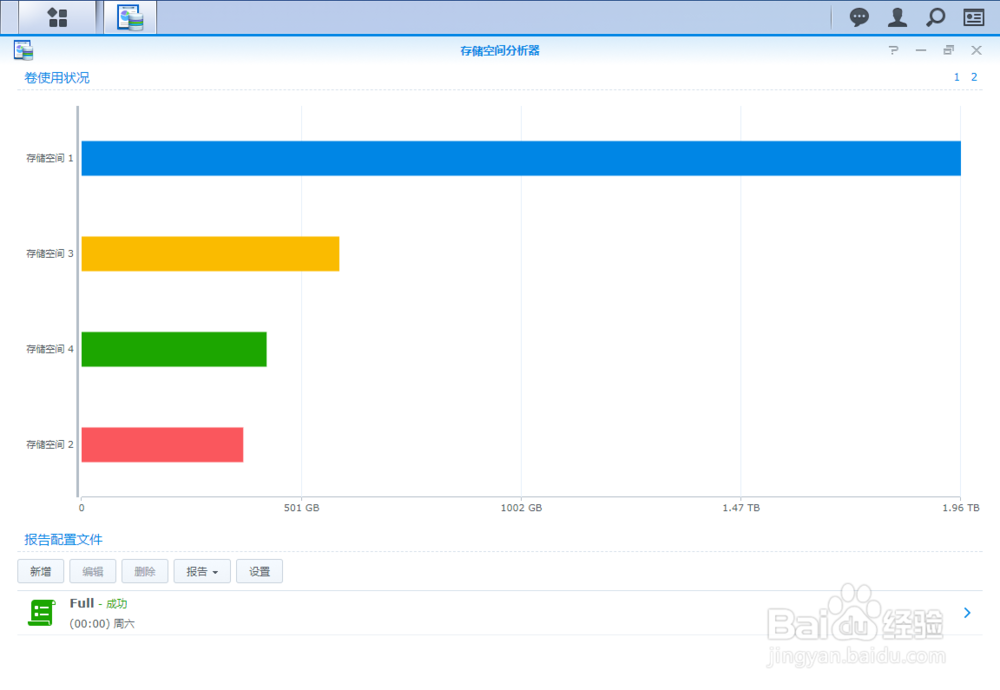The image size is (1000, 690).
Task: Click the 报告配置文件 section heading
Action: click(63, 540)
